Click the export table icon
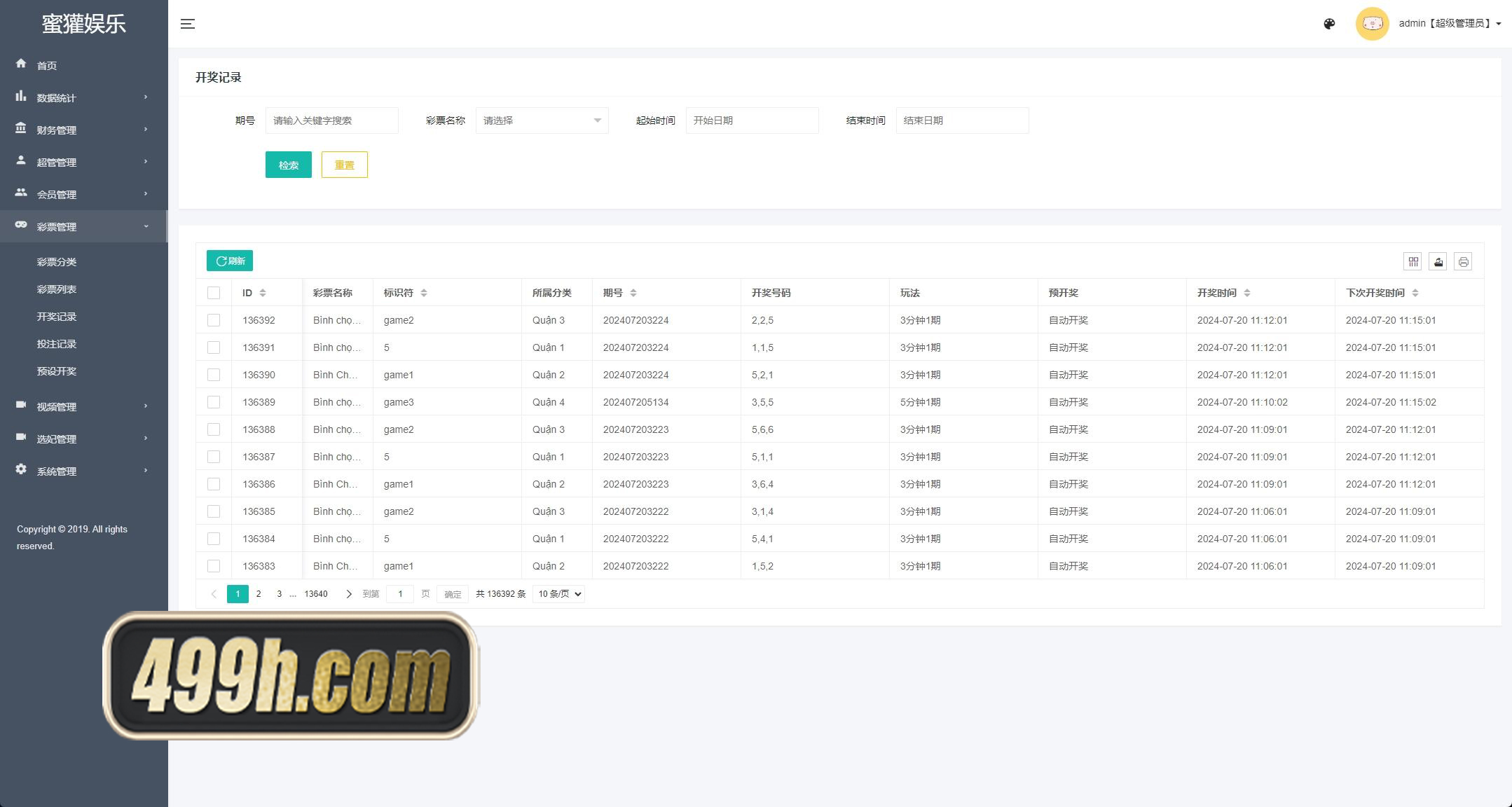 coord(1438,262)
